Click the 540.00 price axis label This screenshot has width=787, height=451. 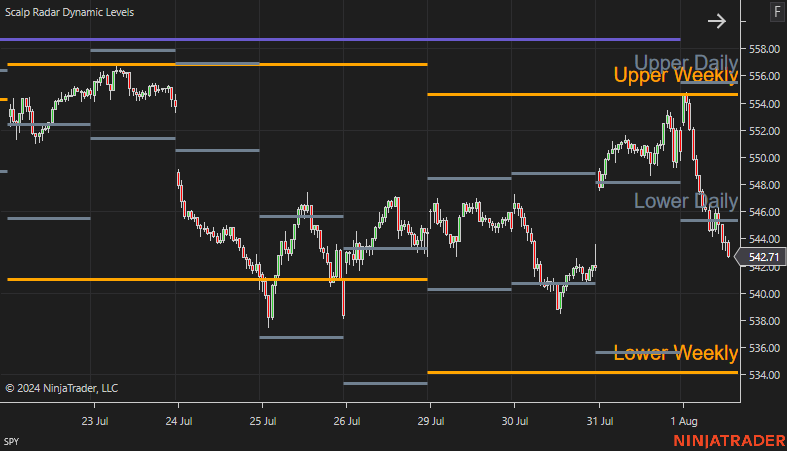tap(764, 293)
